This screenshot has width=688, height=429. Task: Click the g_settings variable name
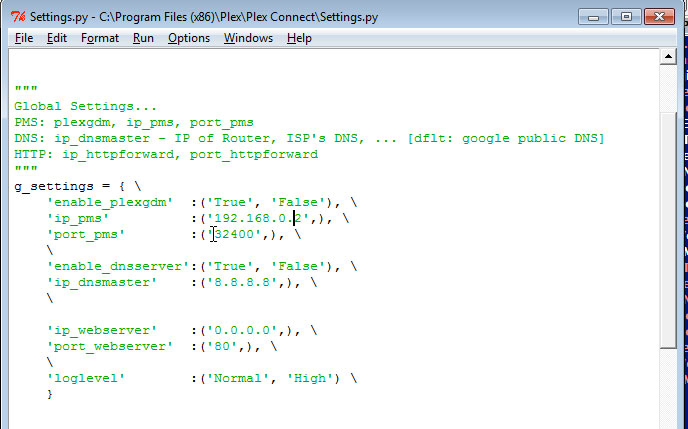point(54,186)
